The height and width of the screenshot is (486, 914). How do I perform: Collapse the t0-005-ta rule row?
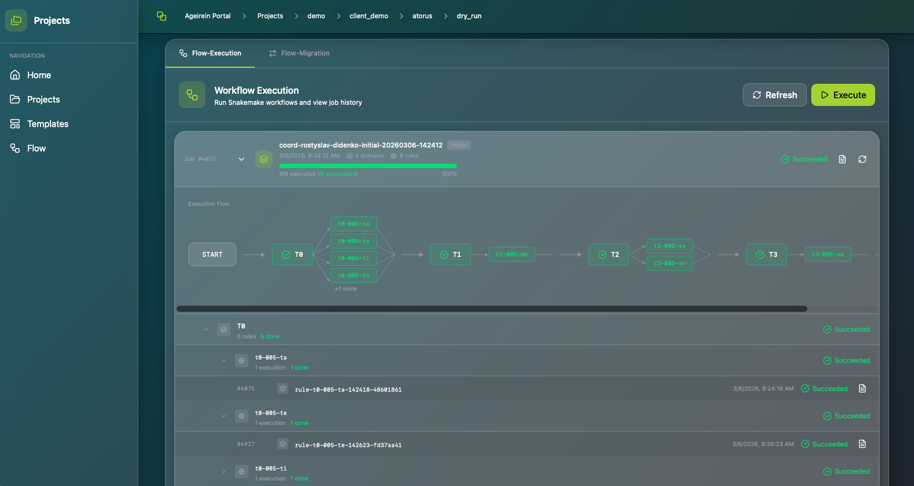(x=224, y=361)
